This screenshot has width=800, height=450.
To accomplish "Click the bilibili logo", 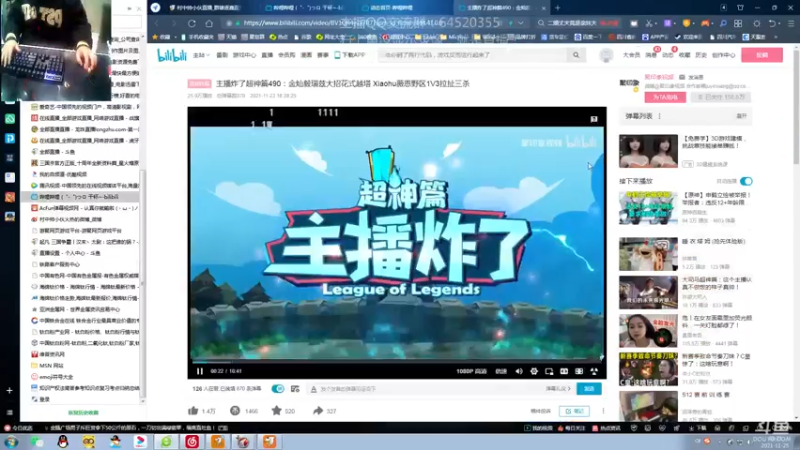I will (172, 55).
